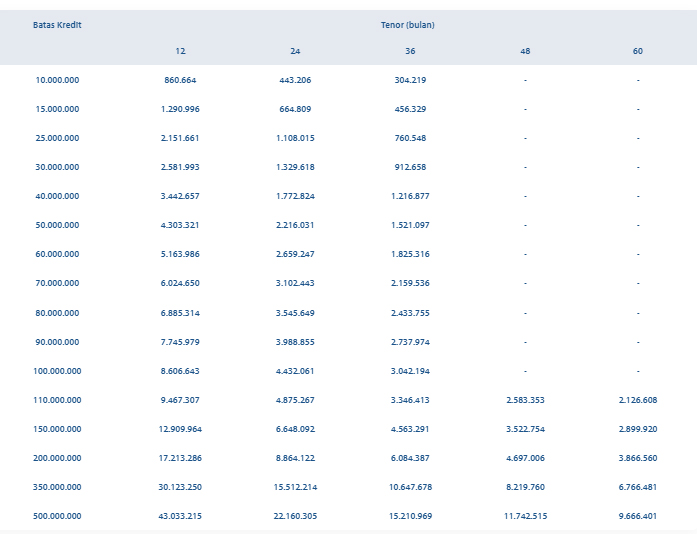
Task: Select the 36-month tenor column header
Action: 410,51
